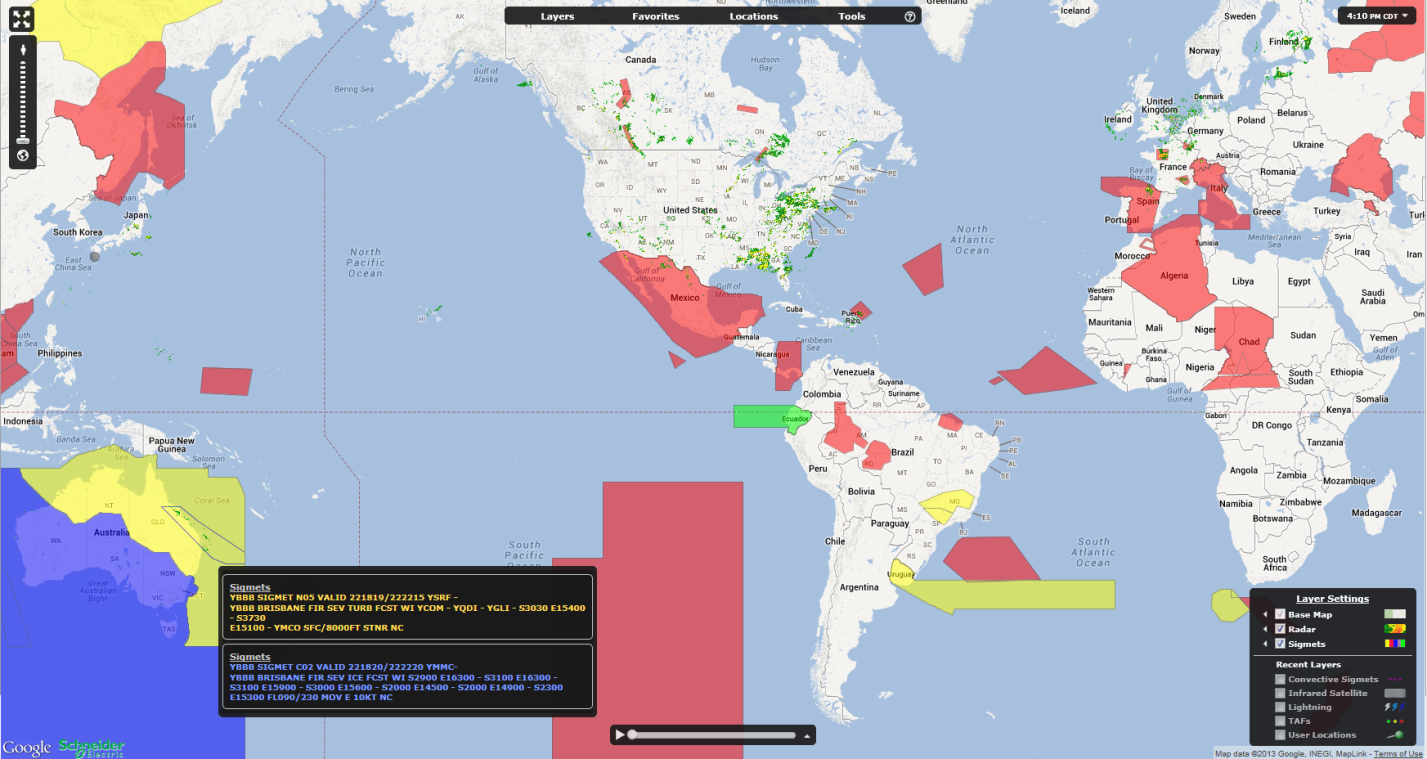Click the Lightning bolts legend icon

pyautogui.click(x=1394, y=707)
